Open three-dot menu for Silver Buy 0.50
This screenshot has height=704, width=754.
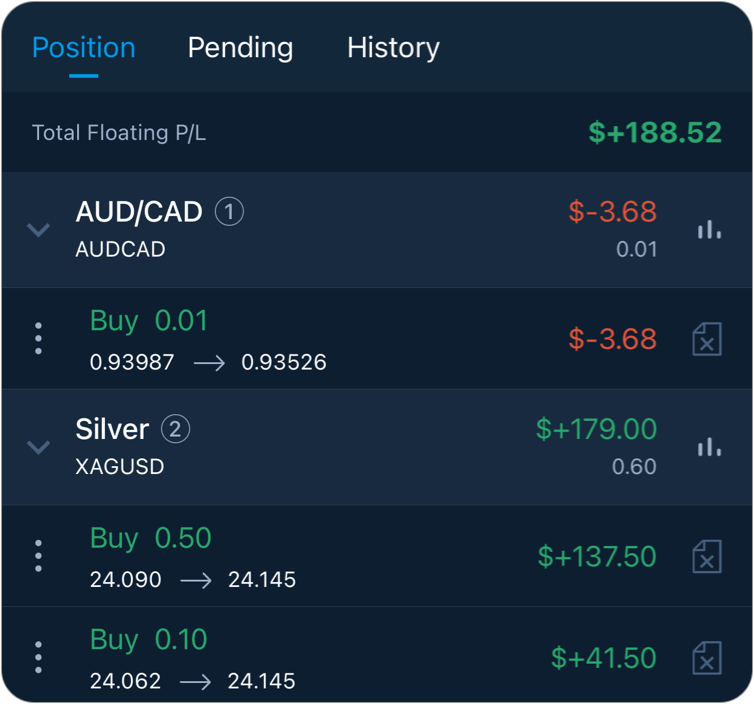38,556
